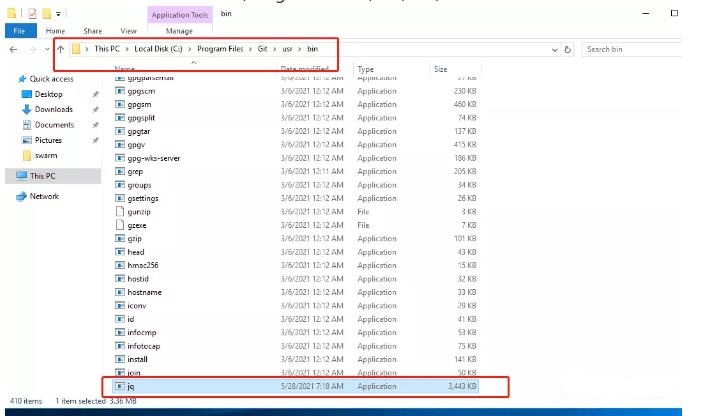Select the Documents folder in sidebar

[54, 125]
